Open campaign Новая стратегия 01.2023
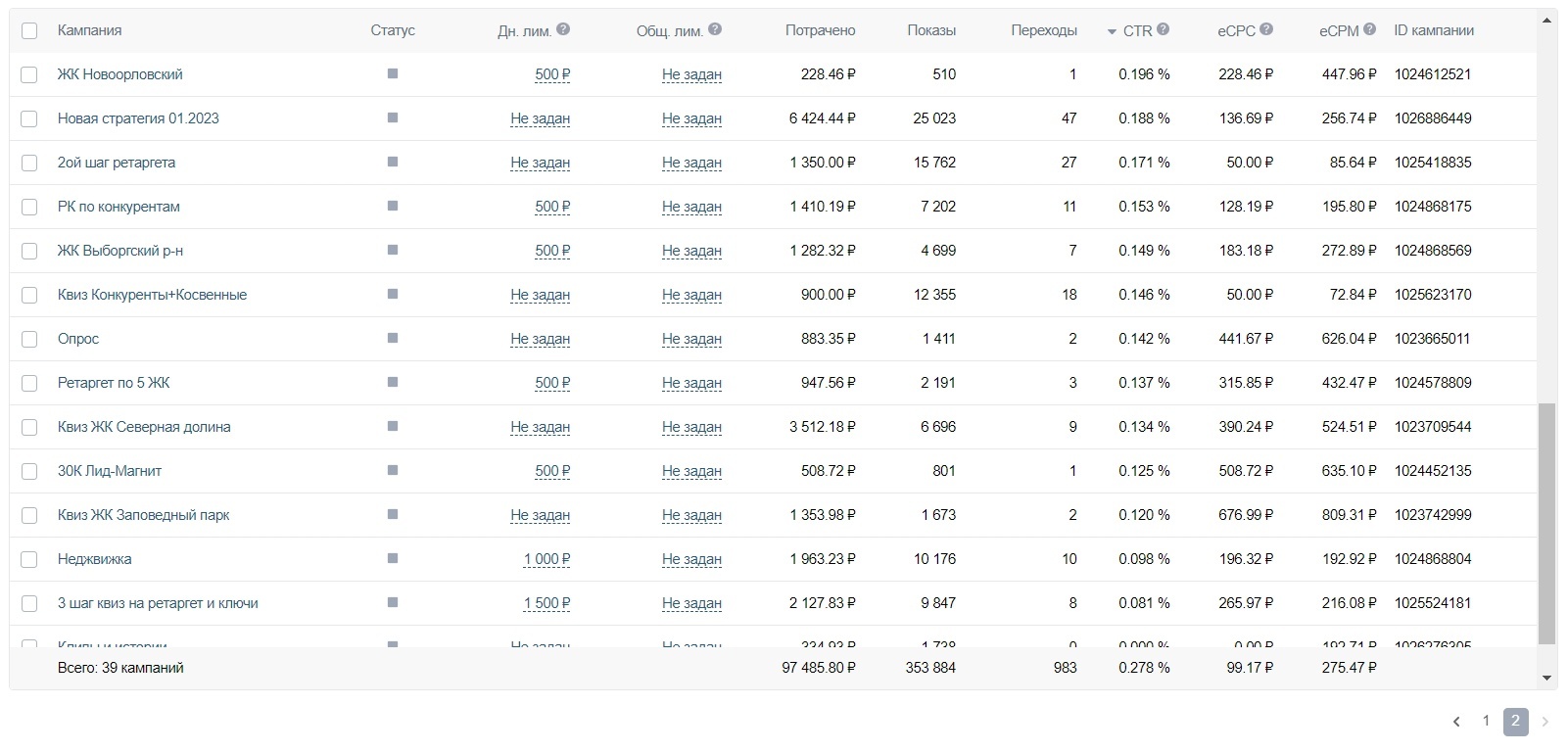Image resolution: width=1568 pixels, height=752 pixels. [138, 118]
